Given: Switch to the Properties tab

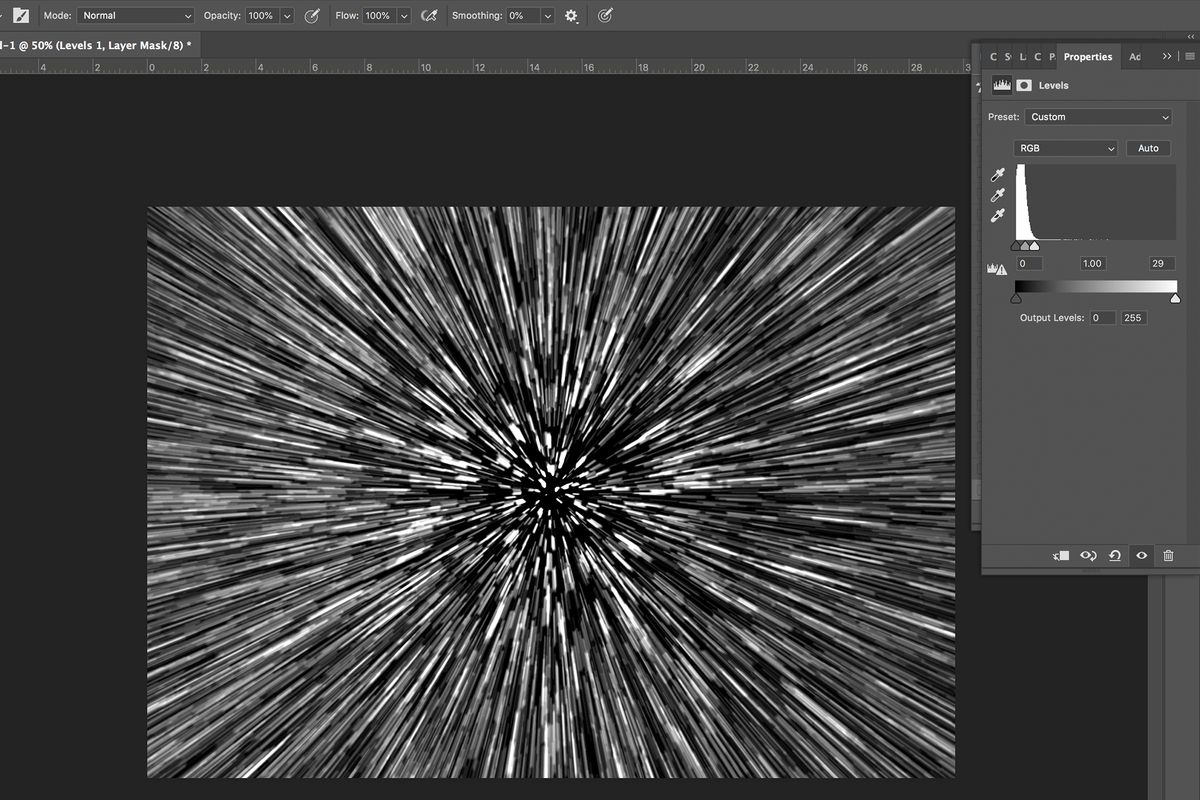Looking at the screenshot, I should 1087,56.
